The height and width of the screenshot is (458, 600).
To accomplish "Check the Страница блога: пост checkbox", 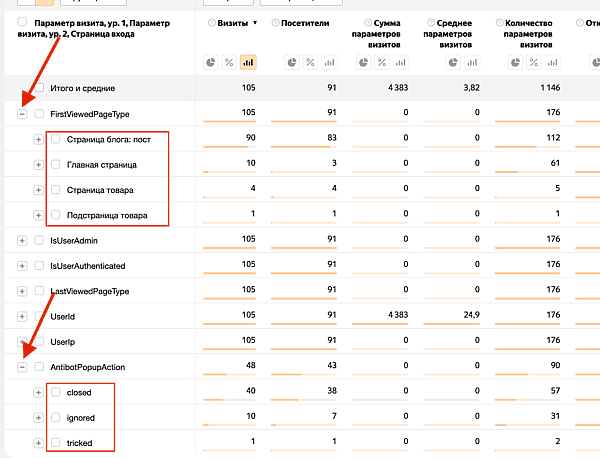I will [x=55, y=139].
